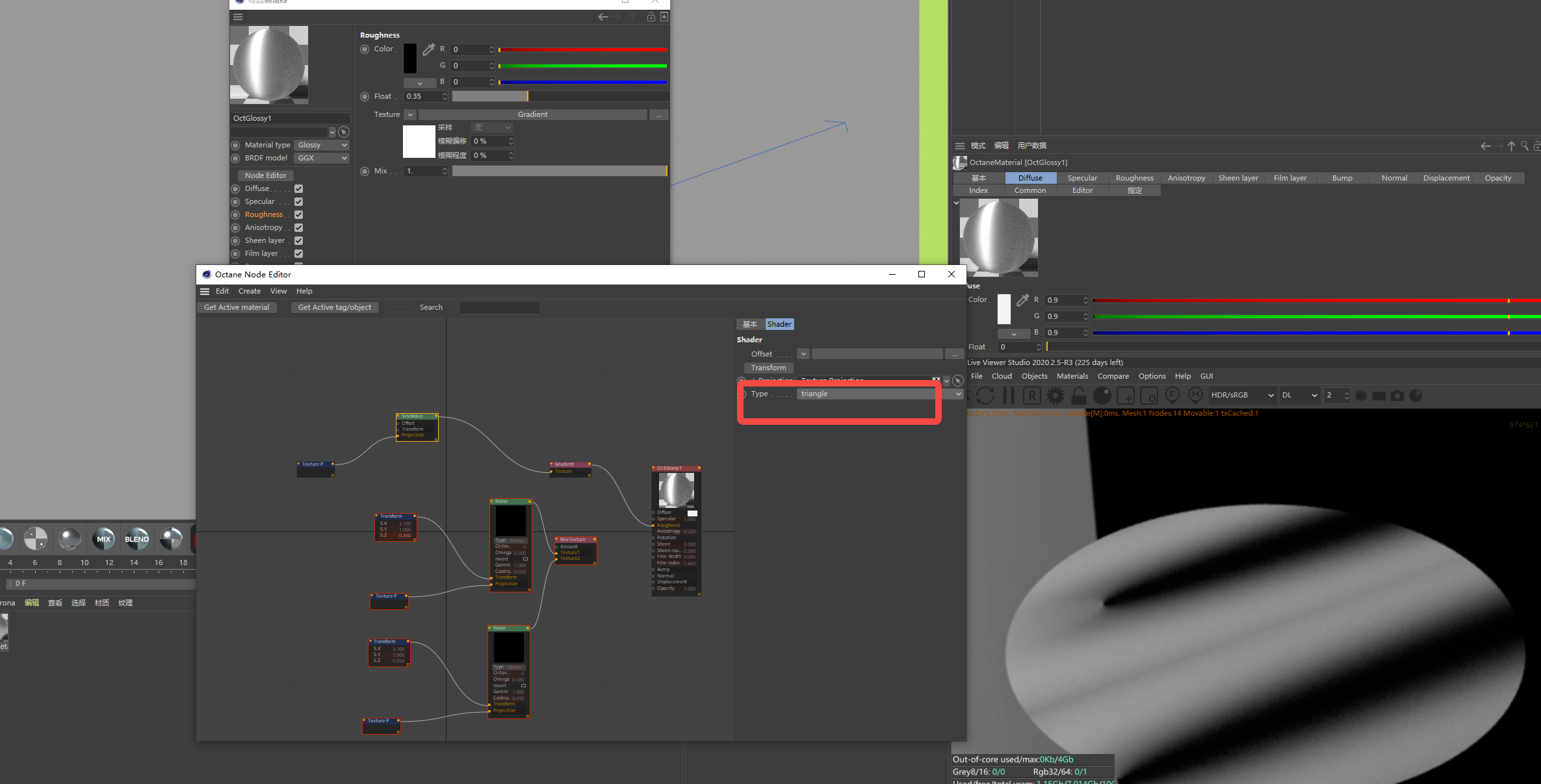Image resolution: width=1541 pixels, height=784 pixels.
Task: Select the material picker M icon
Action: (1196, 396)
